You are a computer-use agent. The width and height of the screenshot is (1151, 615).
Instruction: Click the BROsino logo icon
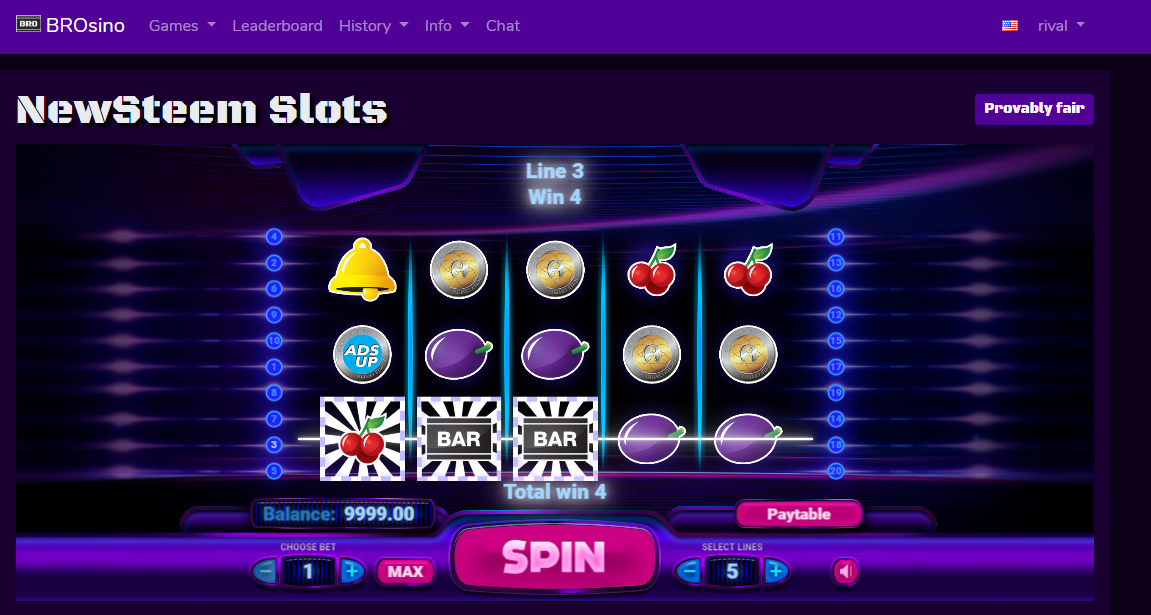click(29, 23)
